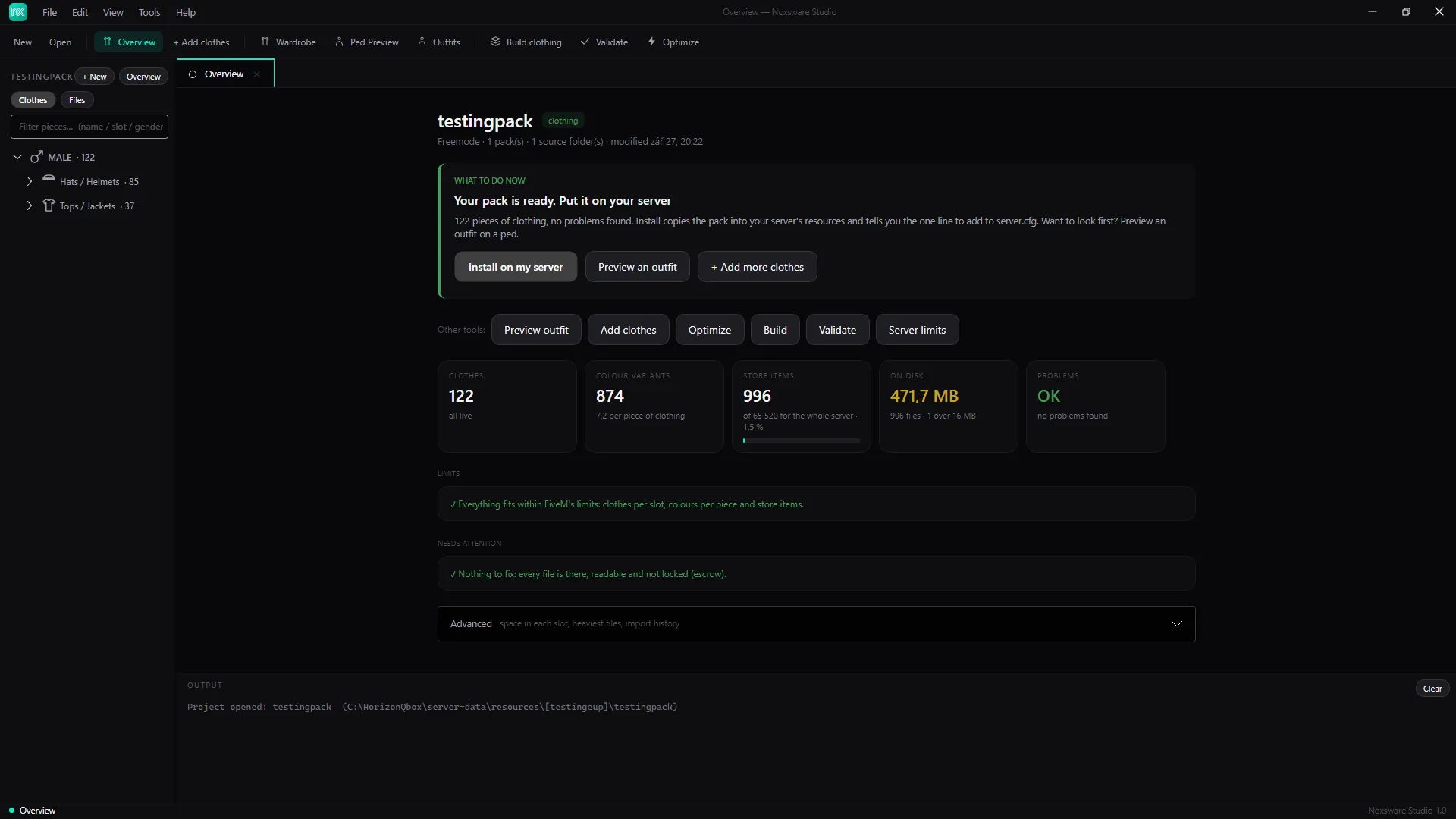1456x819 pixels.
Task: Click New in the top toolbar
Action: tap(23, 42)
